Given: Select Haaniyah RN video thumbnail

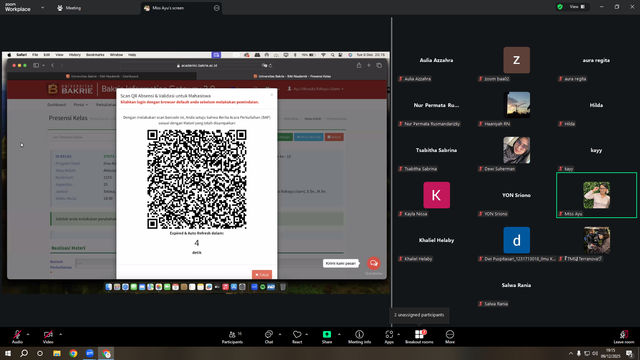Looking at the screenshot, I should pos(516,105).
